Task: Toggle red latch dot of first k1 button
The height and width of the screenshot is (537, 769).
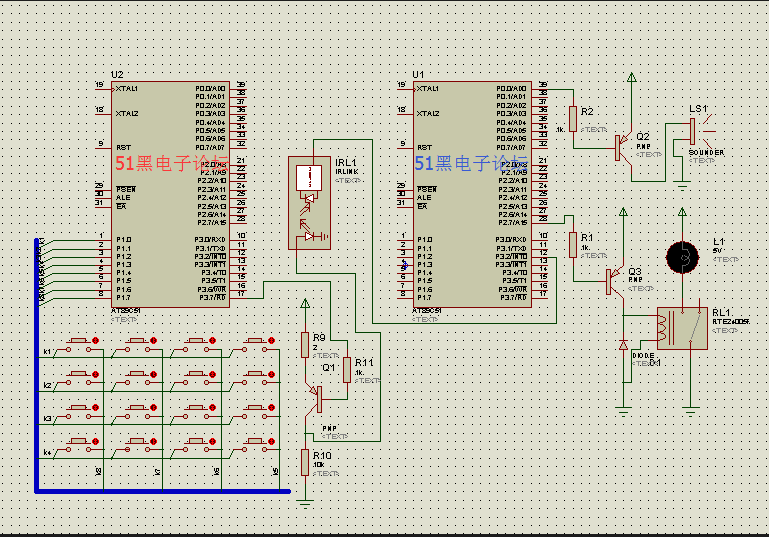Action: pos(96,340)
